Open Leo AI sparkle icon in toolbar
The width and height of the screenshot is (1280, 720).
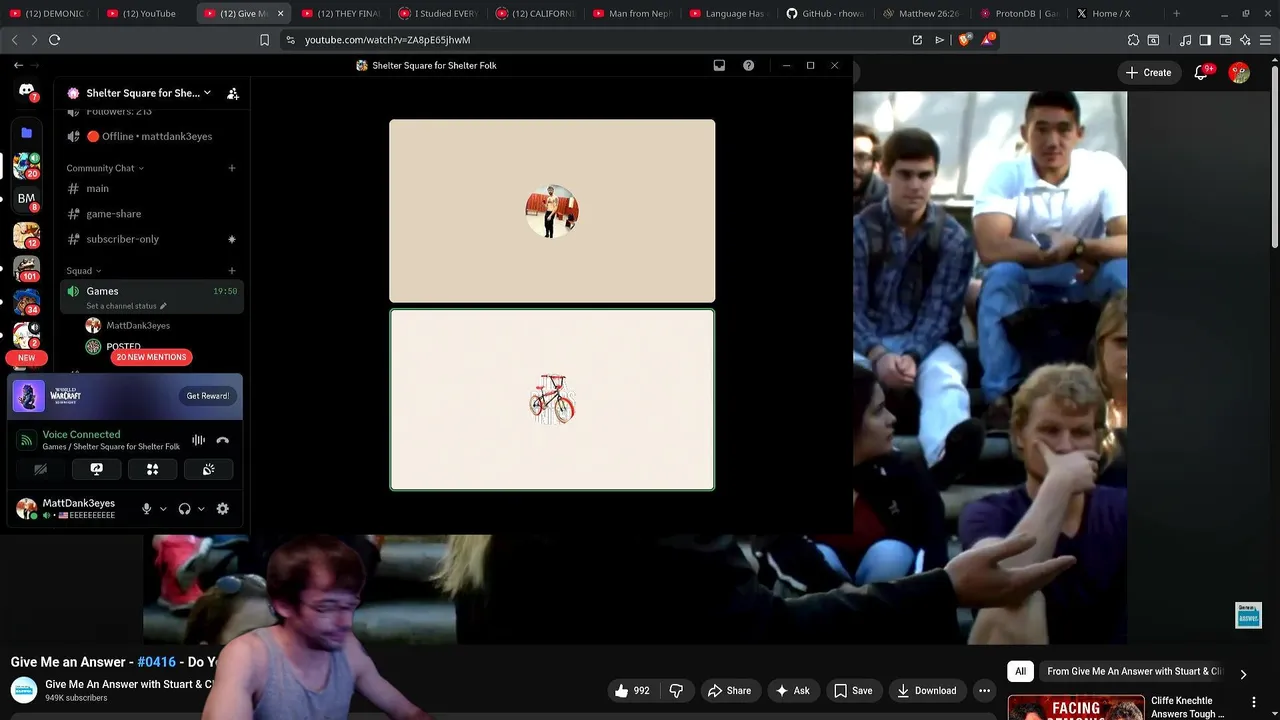point(1245,40)
